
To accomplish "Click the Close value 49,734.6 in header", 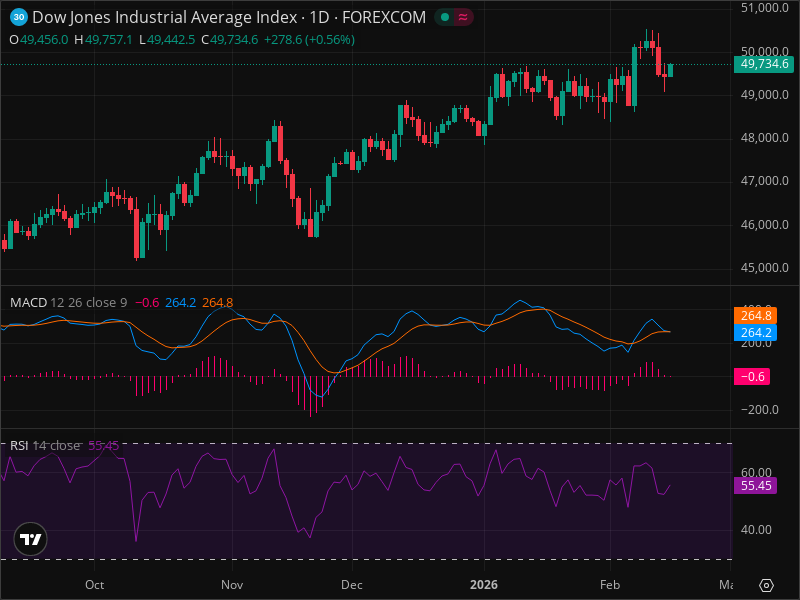I will [x=234, y=40].
